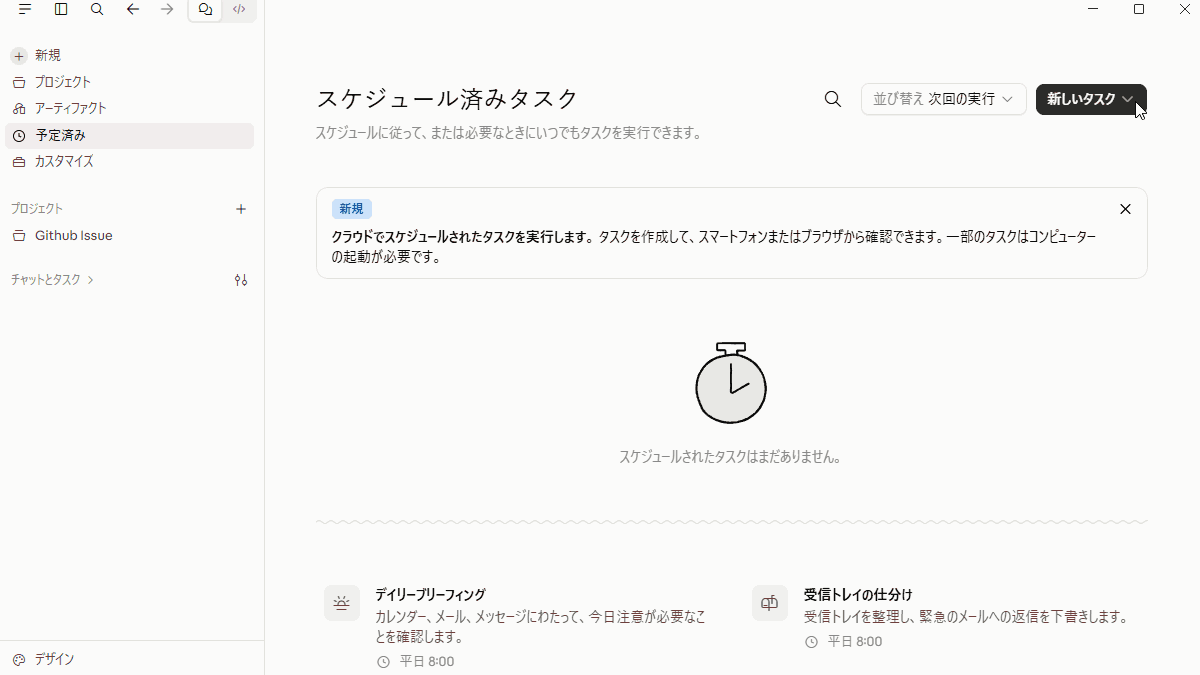Image resolution: width=1200 pixels, height=675 pixels.
Task: Open カスタマイズ in the sidebar
Action: click(x=132, y=161)
